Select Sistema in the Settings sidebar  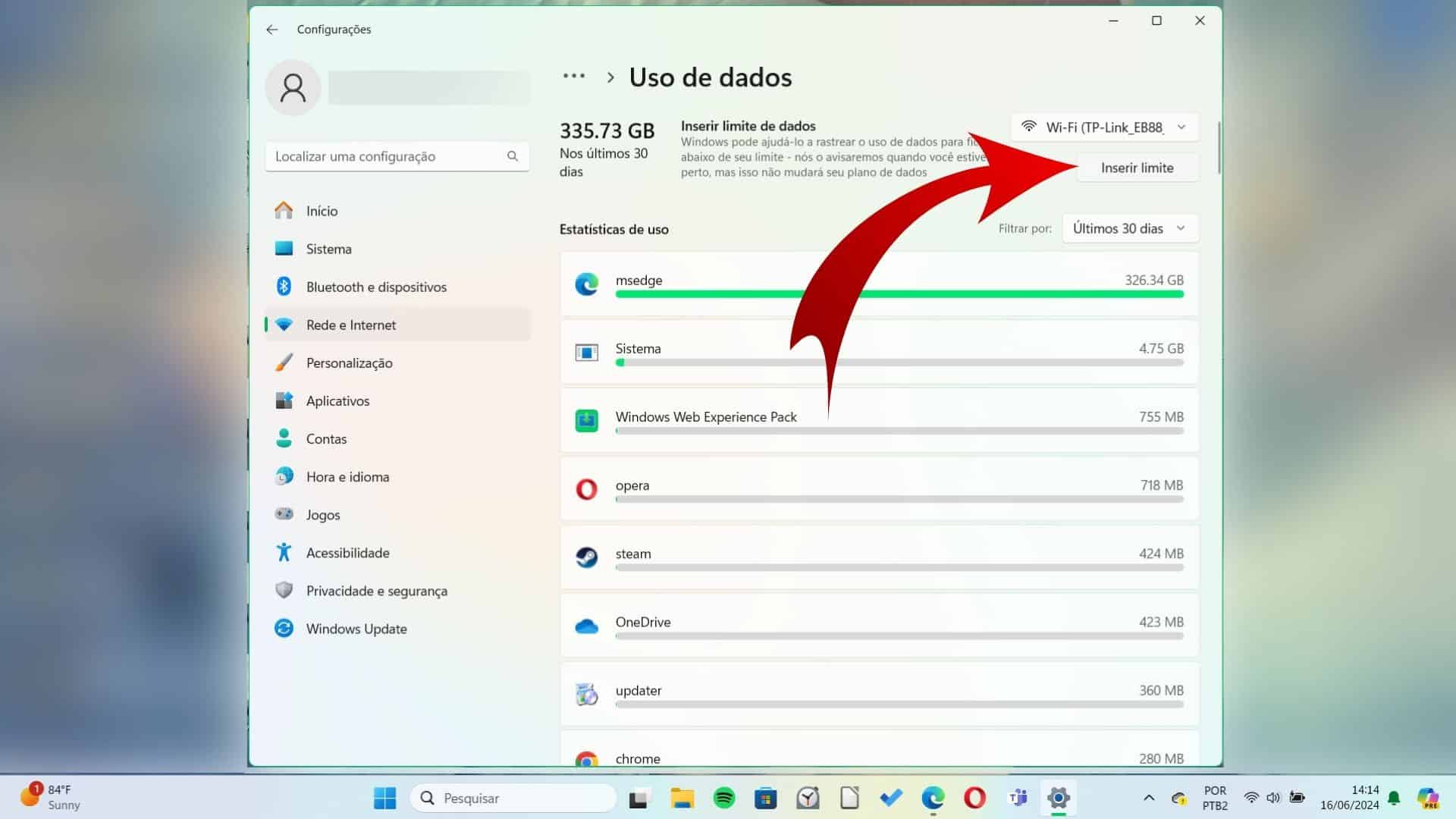coord(328,249)
